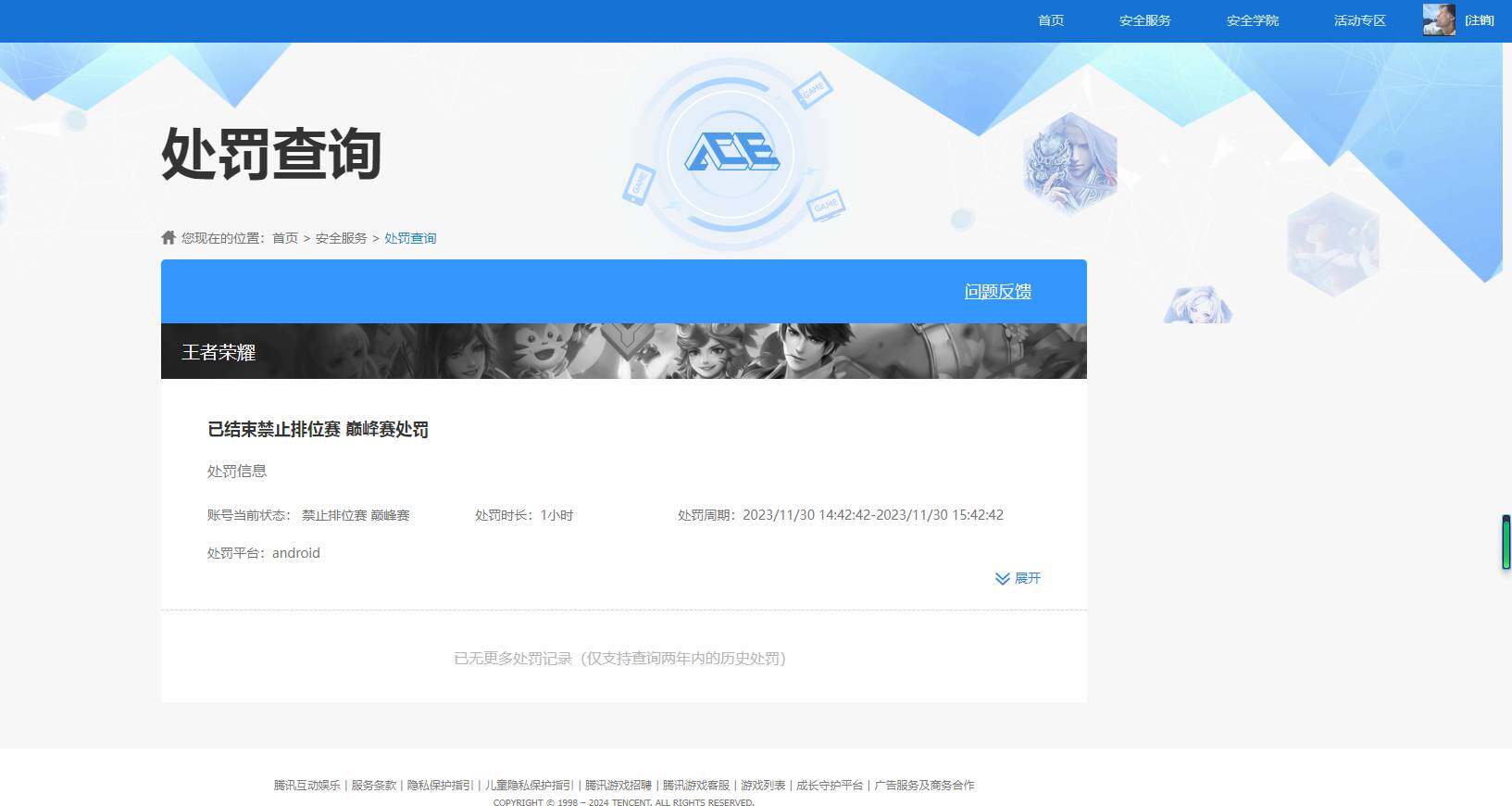Open the 广告服务及商务合作 footer link
Image resolution: width=1512 pixels, height=806 pixels.
924,785
